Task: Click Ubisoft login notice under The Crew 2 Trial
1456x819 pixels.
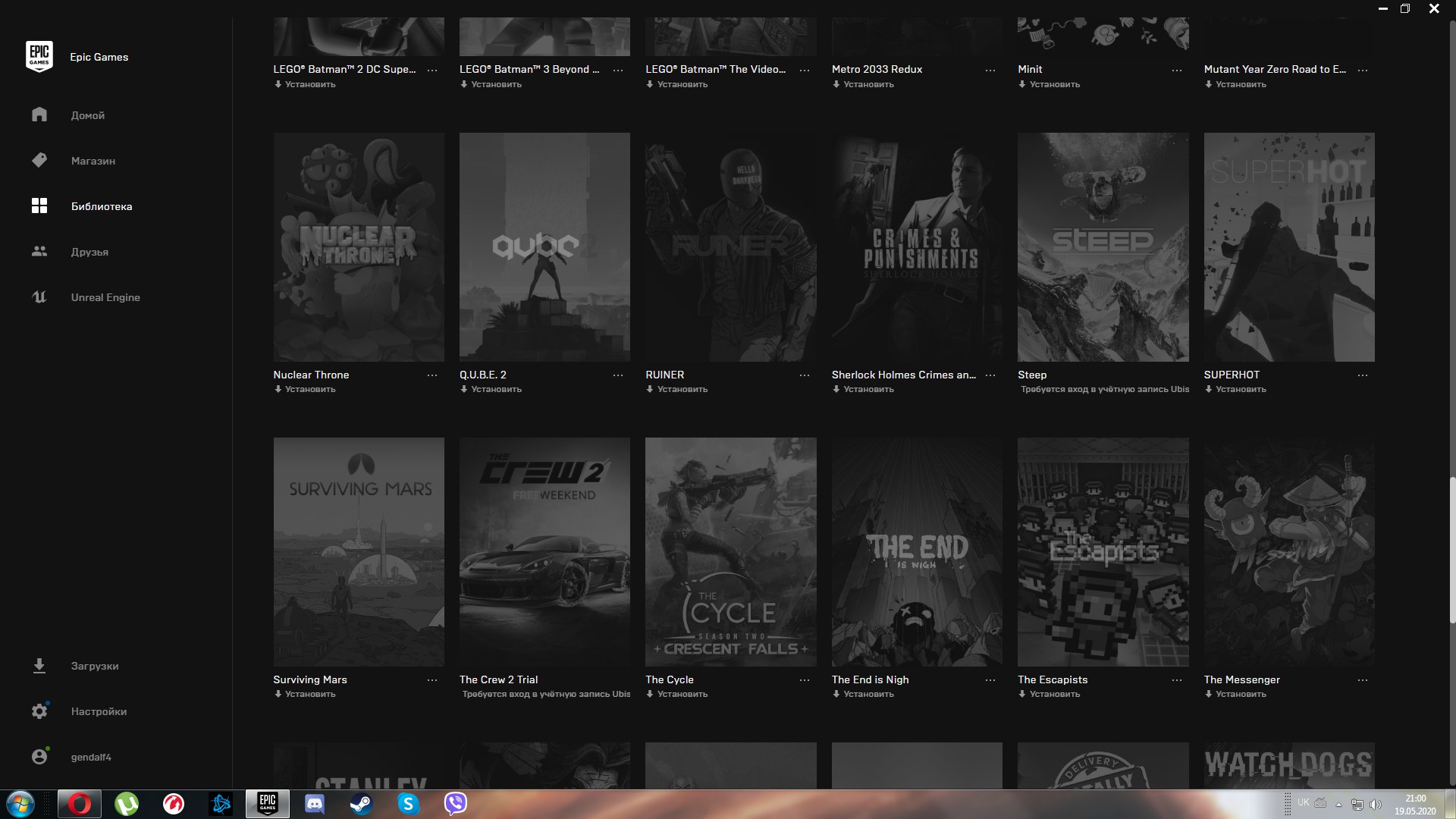Action: point(546,694)
